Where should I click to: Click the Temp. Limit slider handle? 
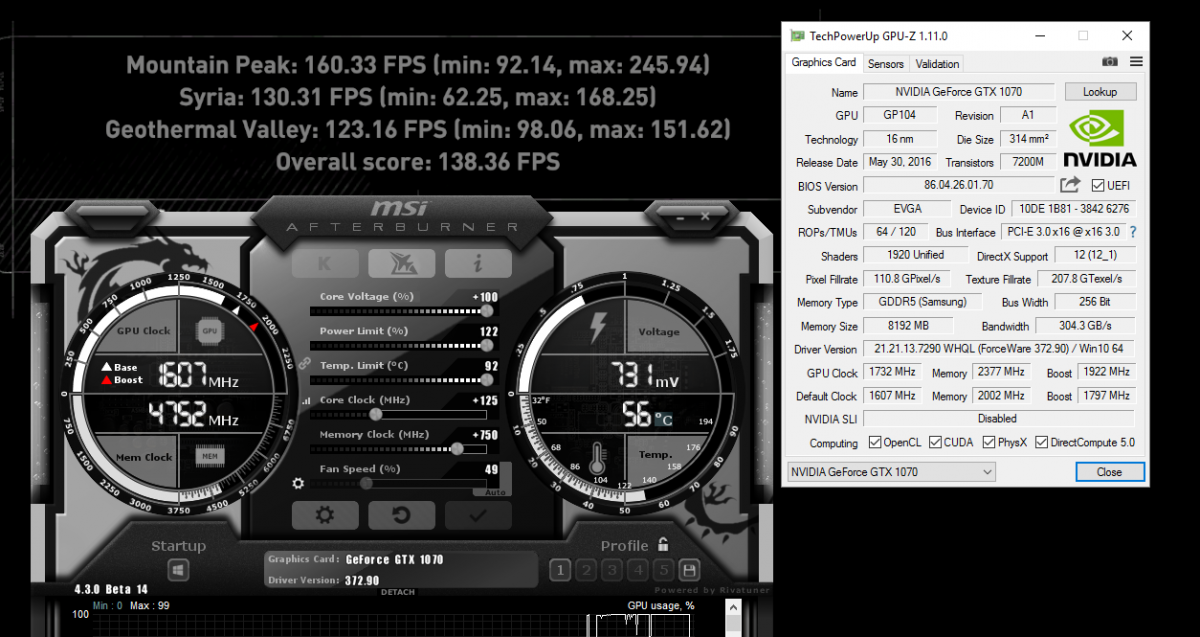tap(487, 380)
